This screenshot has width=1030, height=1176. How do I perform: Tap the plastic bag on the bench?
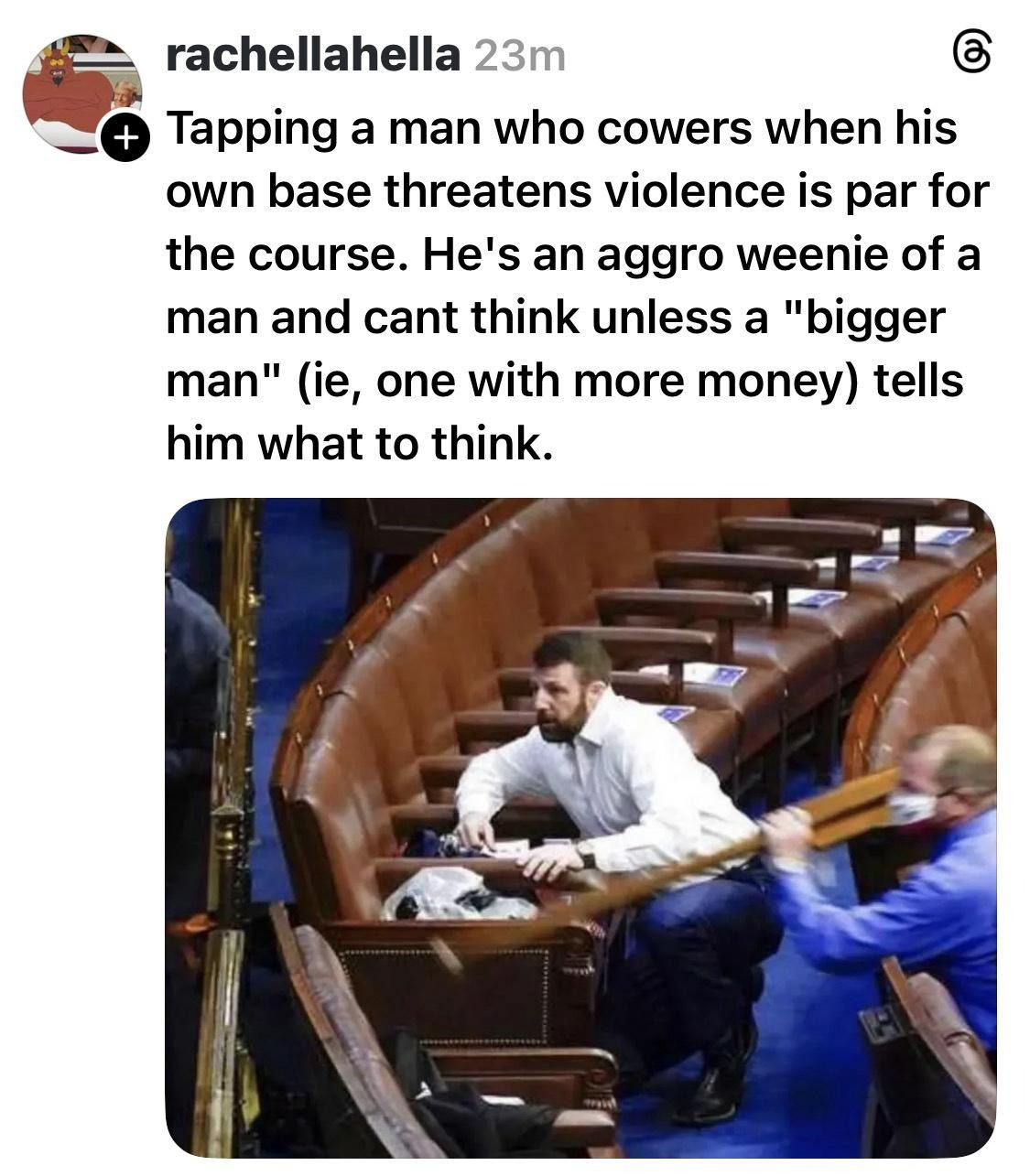[x=458, y=894]
